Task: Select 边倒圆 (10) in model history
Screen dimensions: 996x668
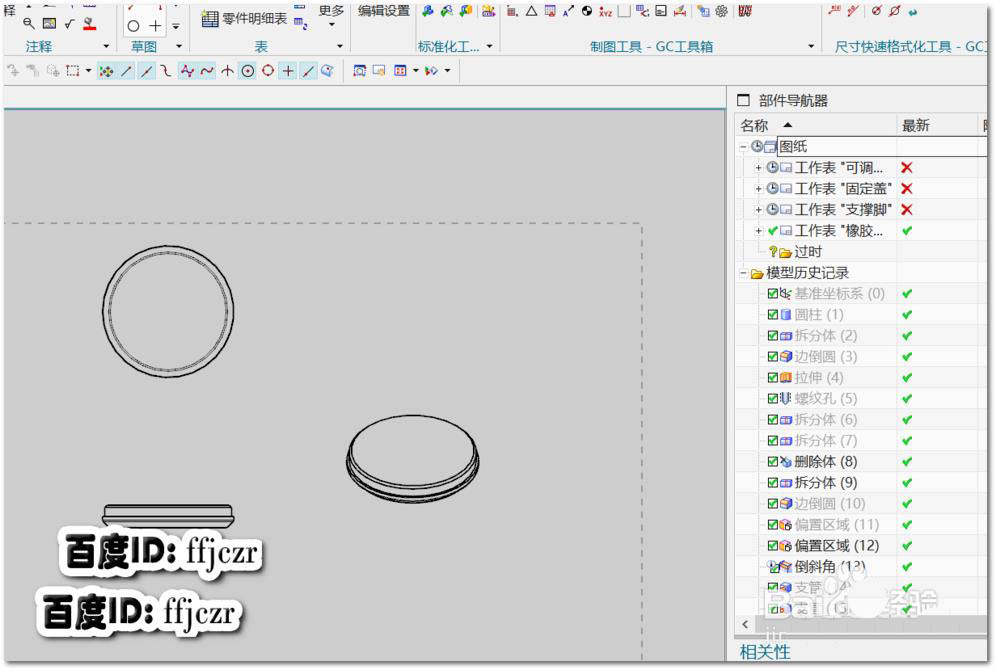Action: click(x=830, y=504)
